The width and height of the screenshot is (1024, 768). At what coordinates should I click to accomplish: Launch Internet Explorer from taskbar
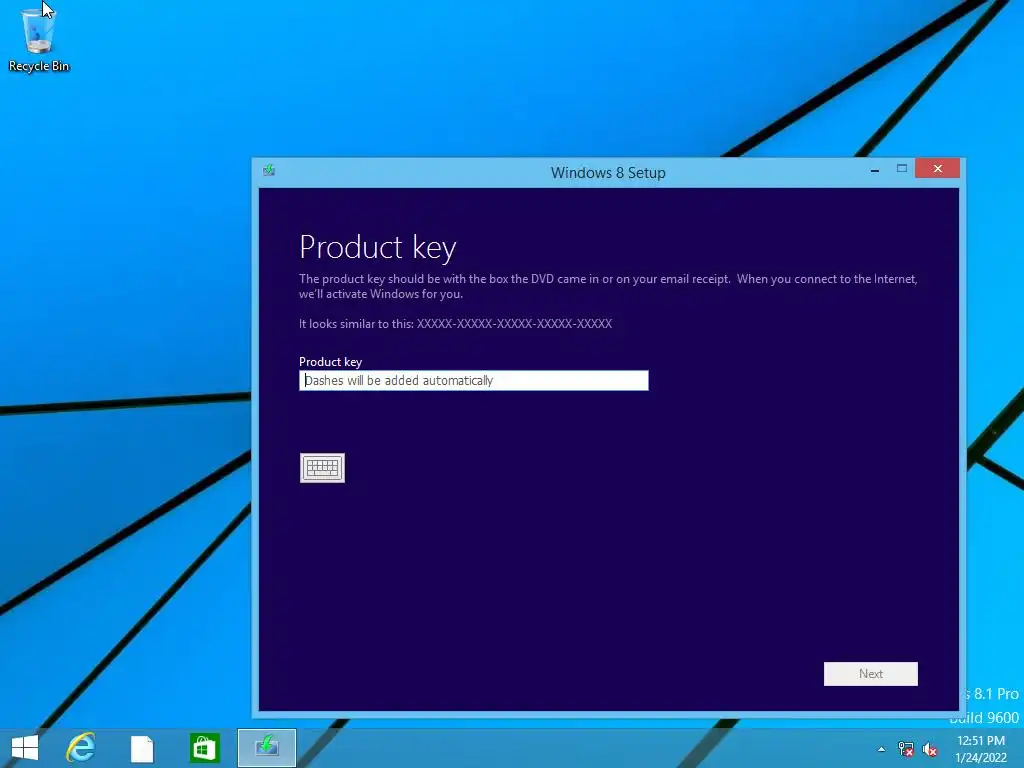[81, 748]
